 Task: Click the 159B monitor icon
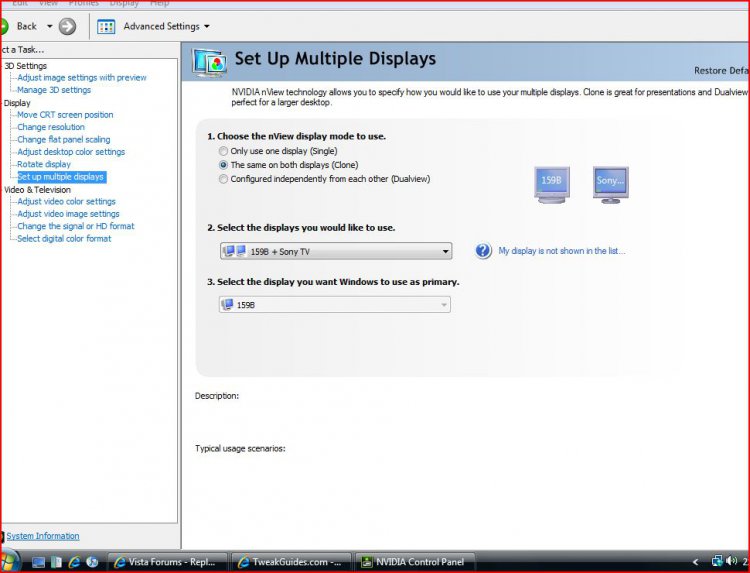pyautogui.click(x=551, y=185)
